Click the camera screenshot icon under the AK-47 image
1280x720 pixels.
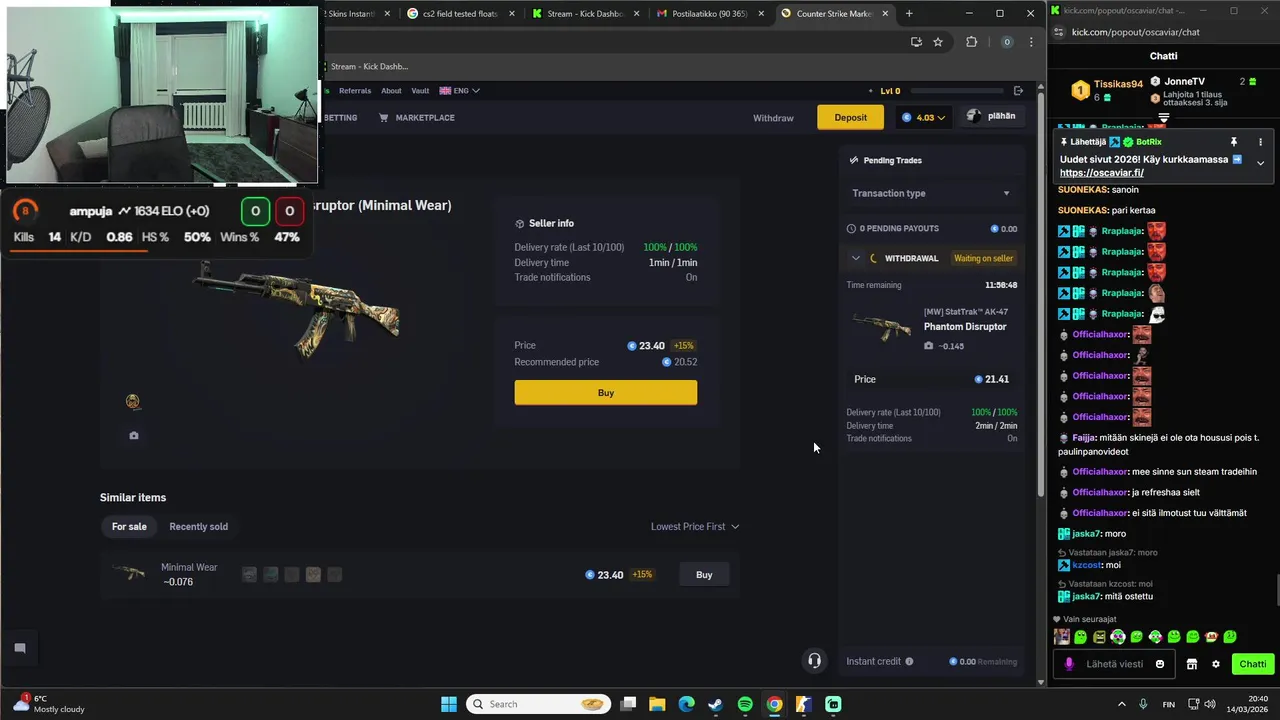(134, 436)
